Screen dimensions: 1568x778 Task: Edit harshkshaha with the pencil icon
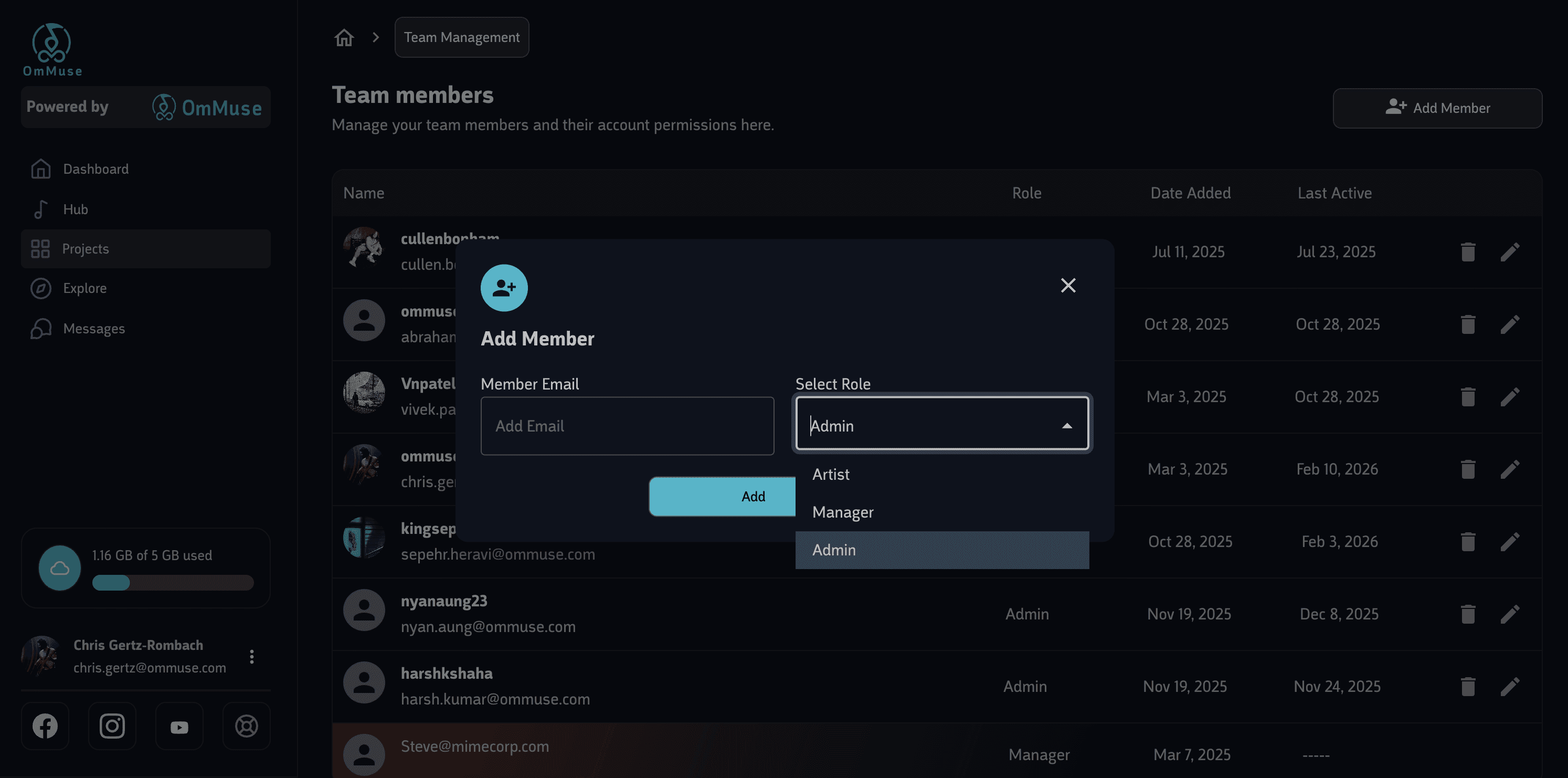[1510, 686]
